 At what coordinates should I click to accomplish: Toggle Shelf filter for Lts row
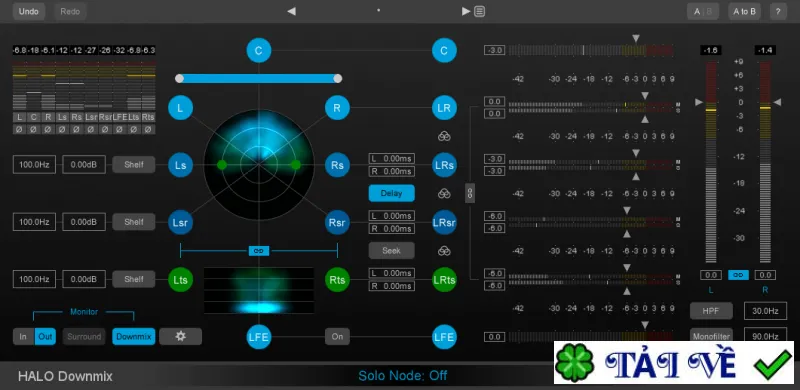134,279
